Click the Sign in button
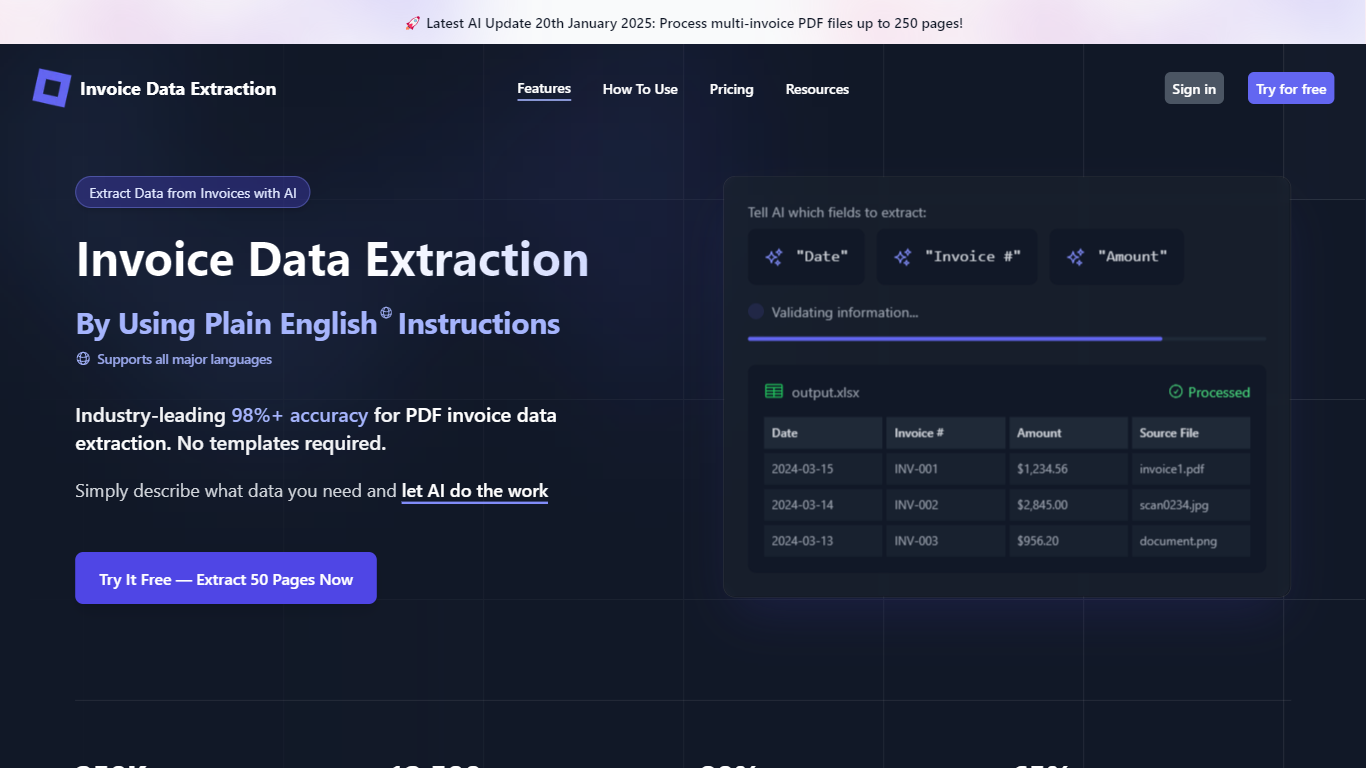Image resolution: width=1366 pixels, height=768 pixels. tap(1194, 88)
